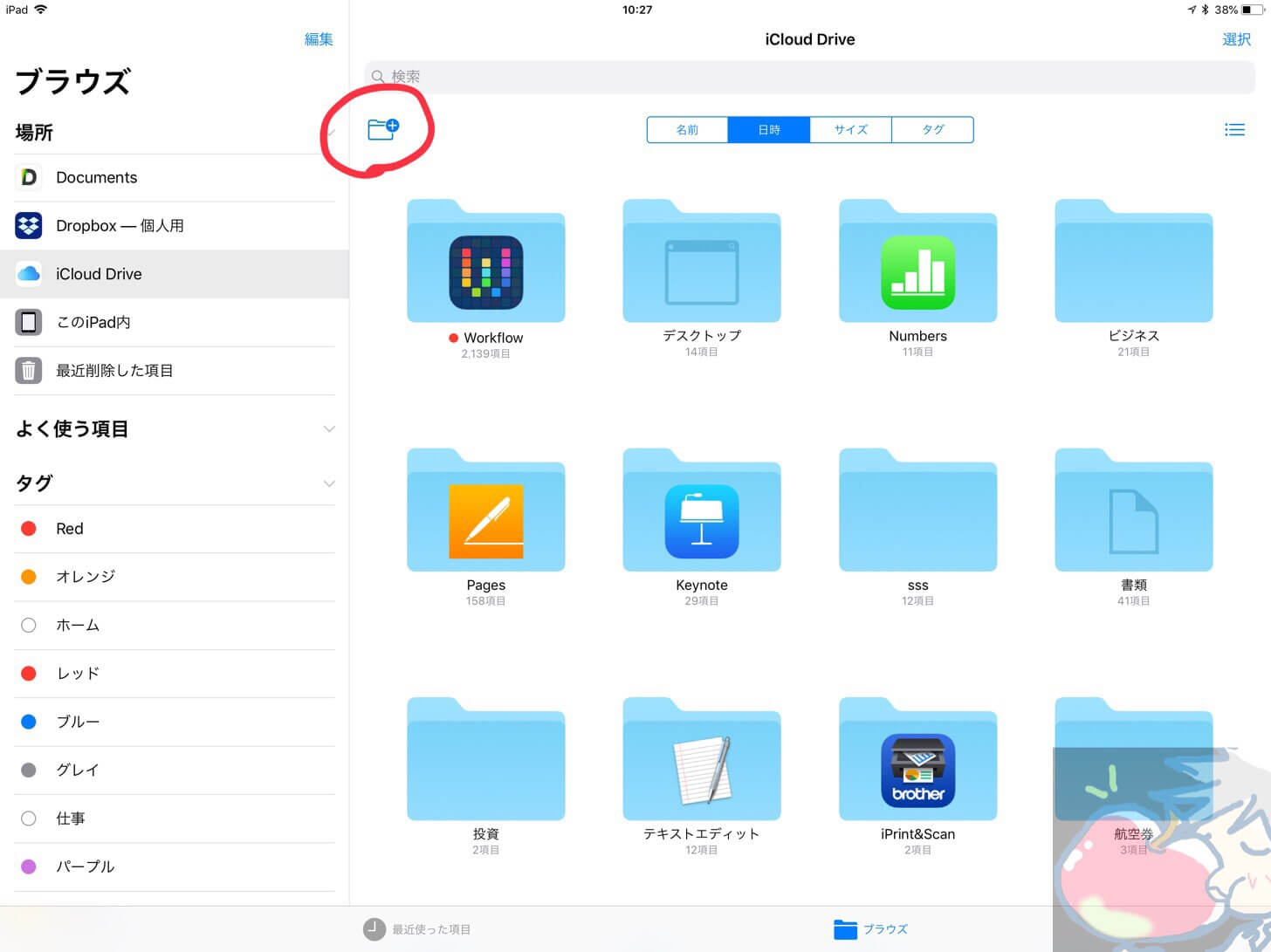Sort by 日時 tab
1271x952 pixels.
tap(769, 129)
